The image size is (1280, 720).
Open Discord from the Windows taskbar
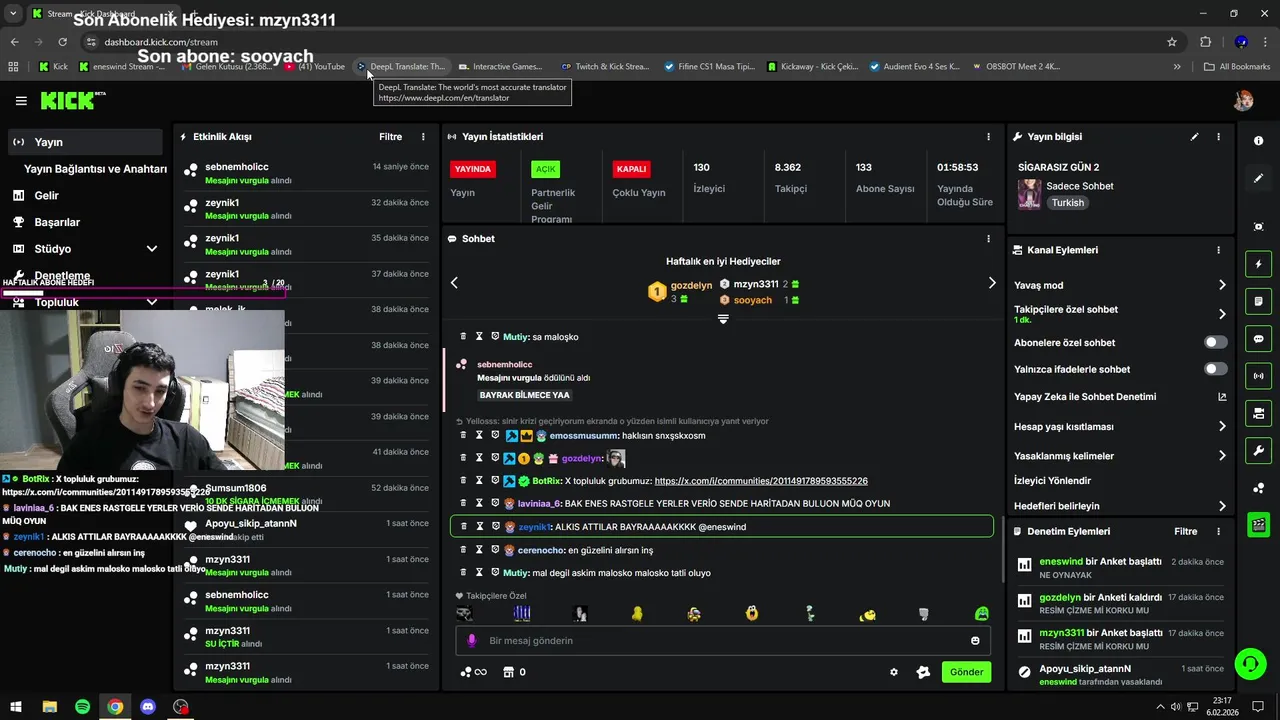pyautogui.click(x=148, y=707)
